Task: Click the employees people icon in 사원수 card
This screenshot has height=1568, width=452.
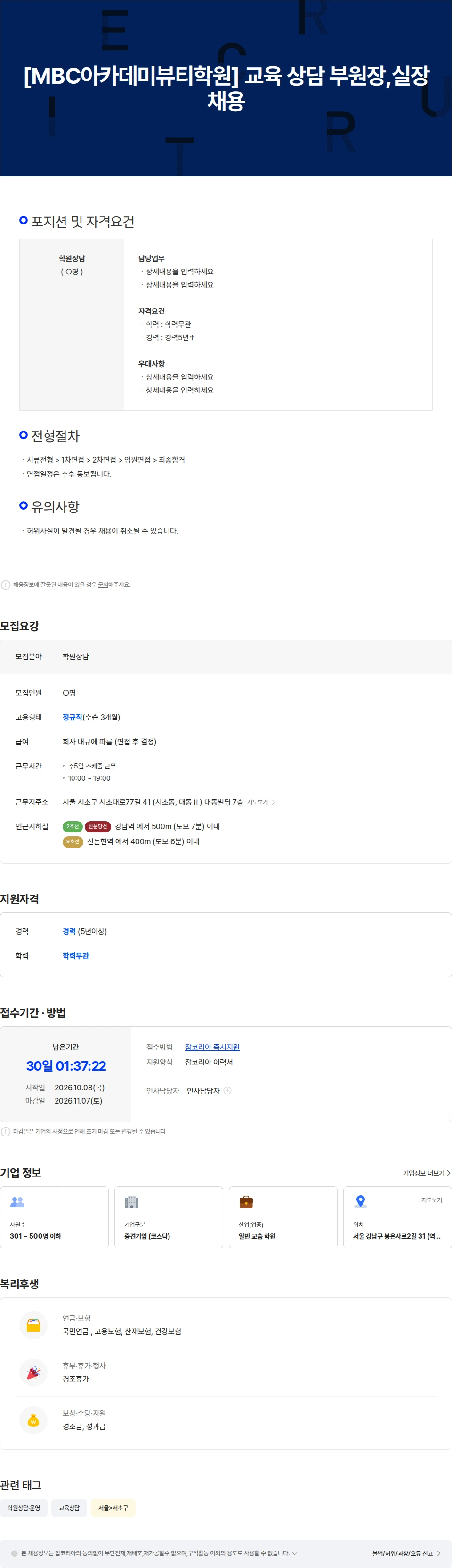Action: (18, 1201)
